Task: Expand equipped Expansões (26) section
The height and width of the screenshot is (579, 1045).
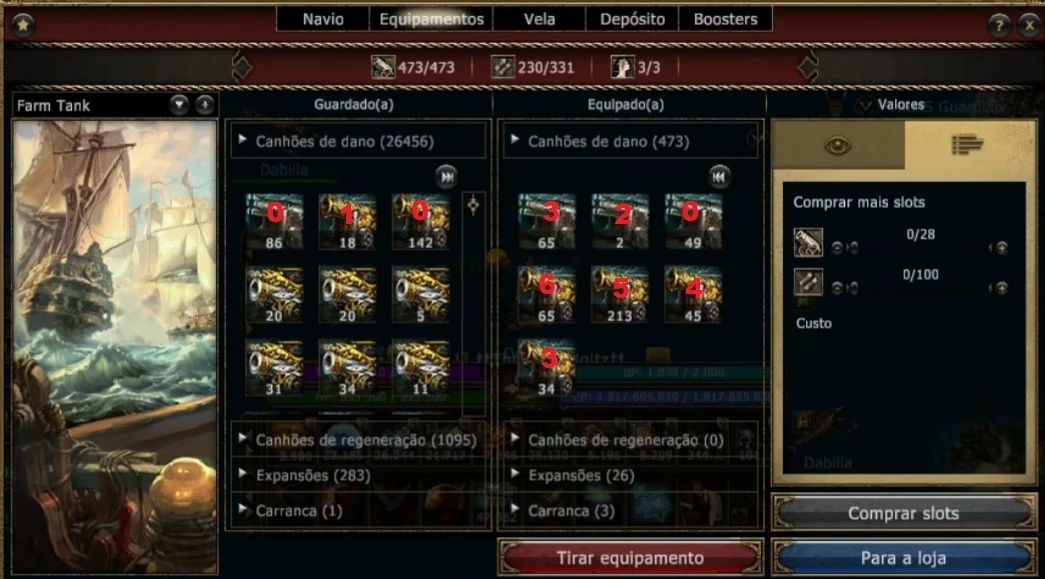Action: (630, 475)
